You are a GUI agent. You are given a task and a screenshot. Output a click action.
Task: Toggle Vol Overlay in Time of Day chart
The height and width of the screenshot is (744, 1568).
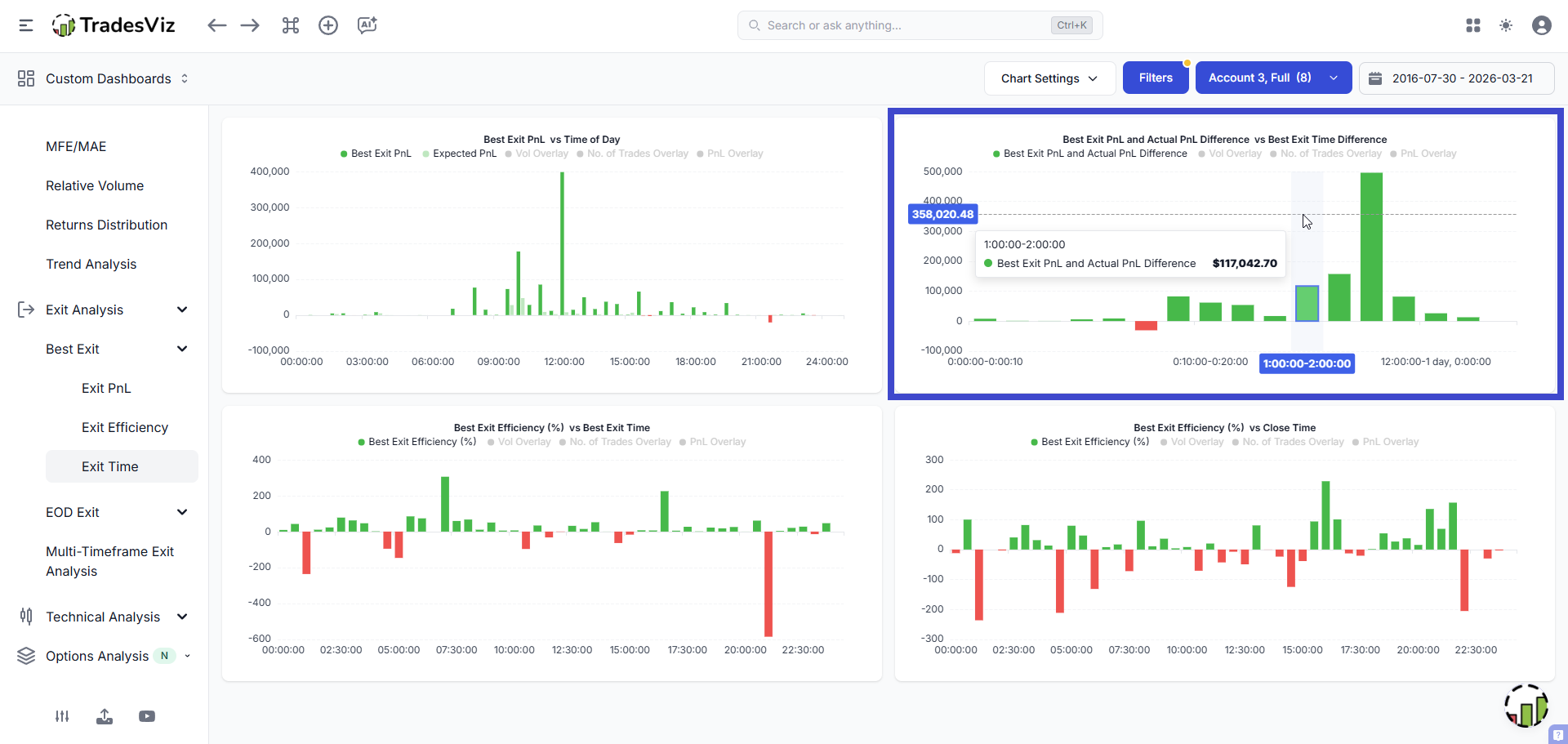click(x=537, y=154)
